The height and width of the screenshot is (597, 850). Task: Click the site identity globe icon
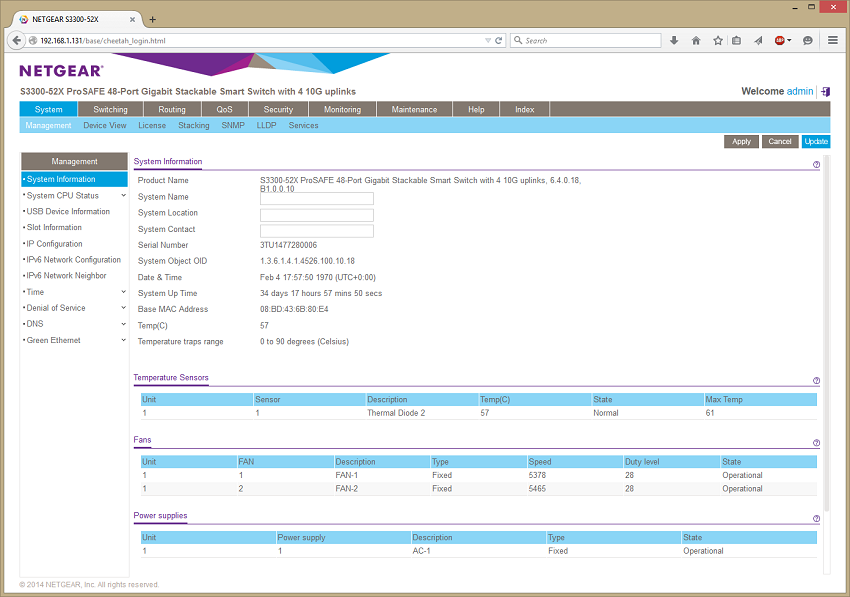[33, 41]
